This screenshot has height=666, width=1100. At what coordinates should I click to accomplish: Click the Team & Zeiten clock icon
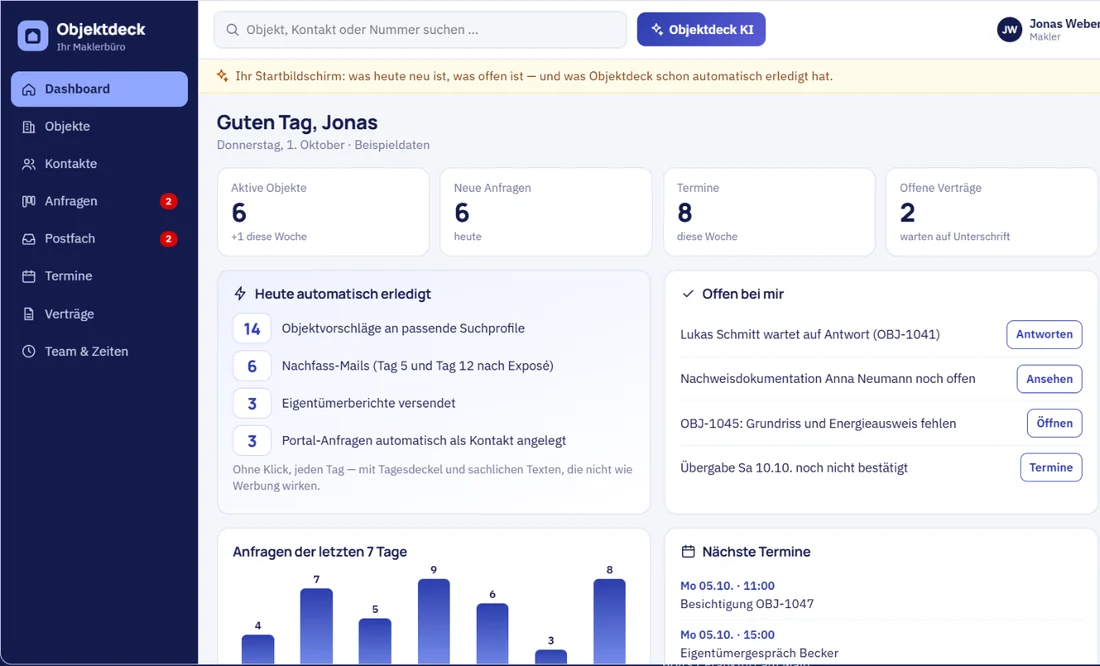[x=29, y=351]
